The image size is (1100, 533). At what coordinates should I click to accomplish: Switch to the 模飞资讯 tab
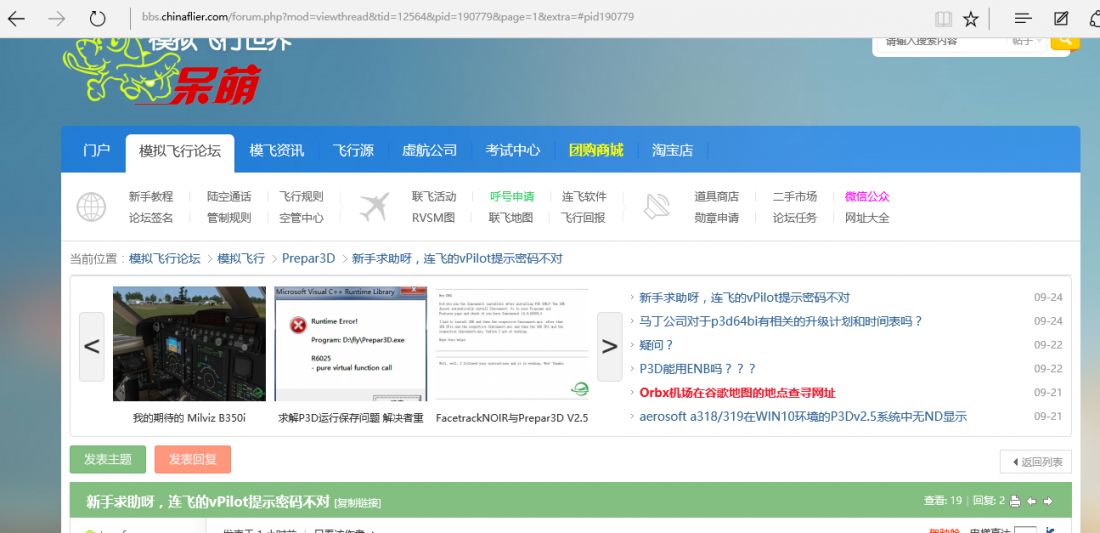276,150
